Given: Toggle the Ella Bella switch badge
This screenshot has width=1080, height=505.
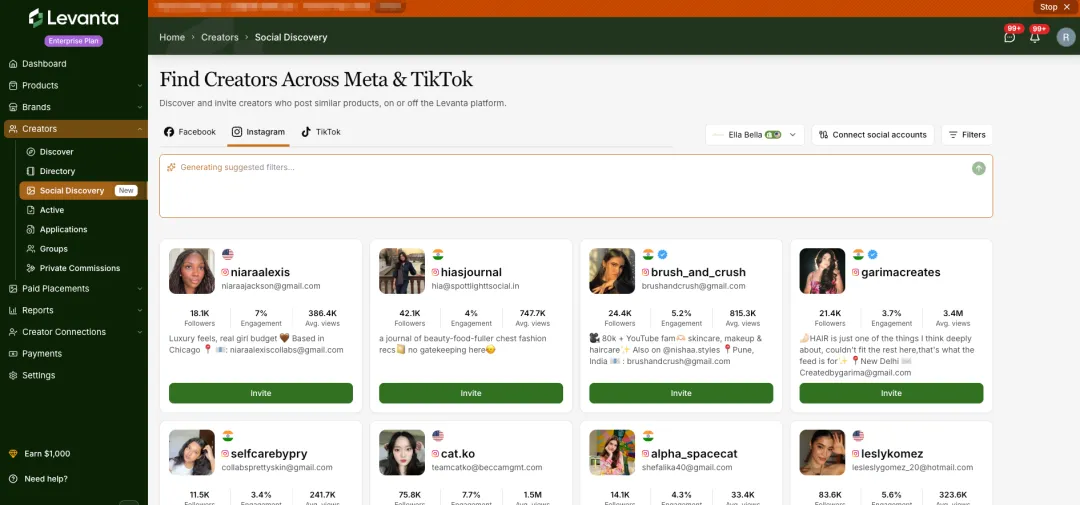Looking at the screenshot, I should click(773, 135).
